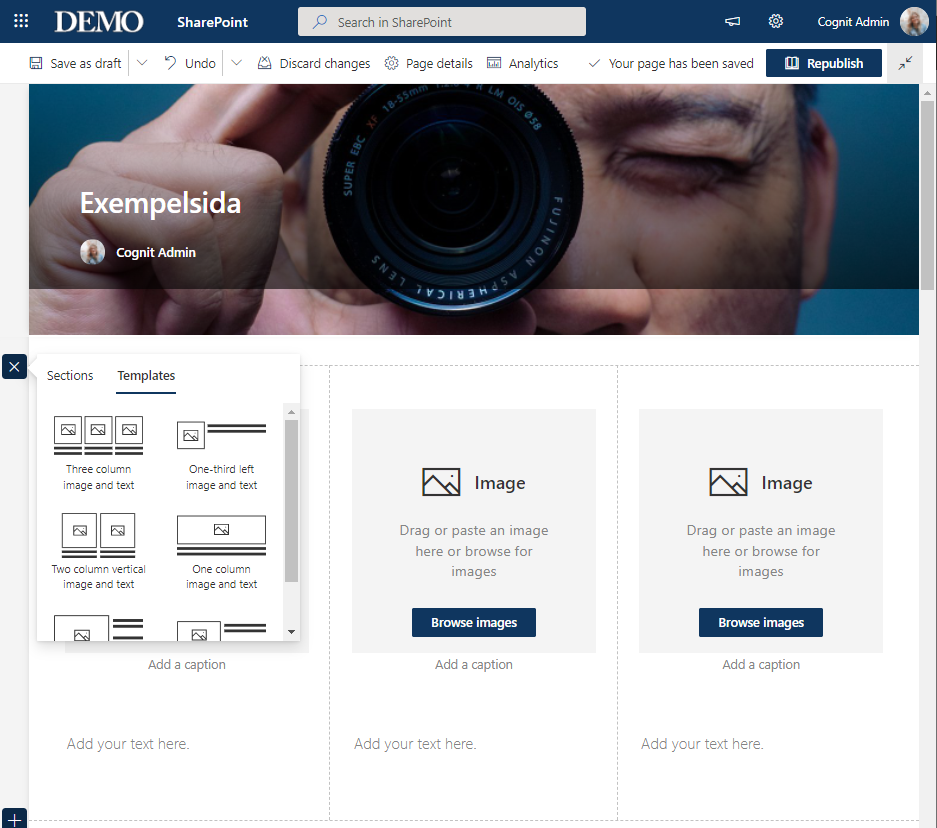Image resolution: width=937 pixels, height=828 pixels.
Task: Select Three column image and text template
Action: (x=99, y=453)
